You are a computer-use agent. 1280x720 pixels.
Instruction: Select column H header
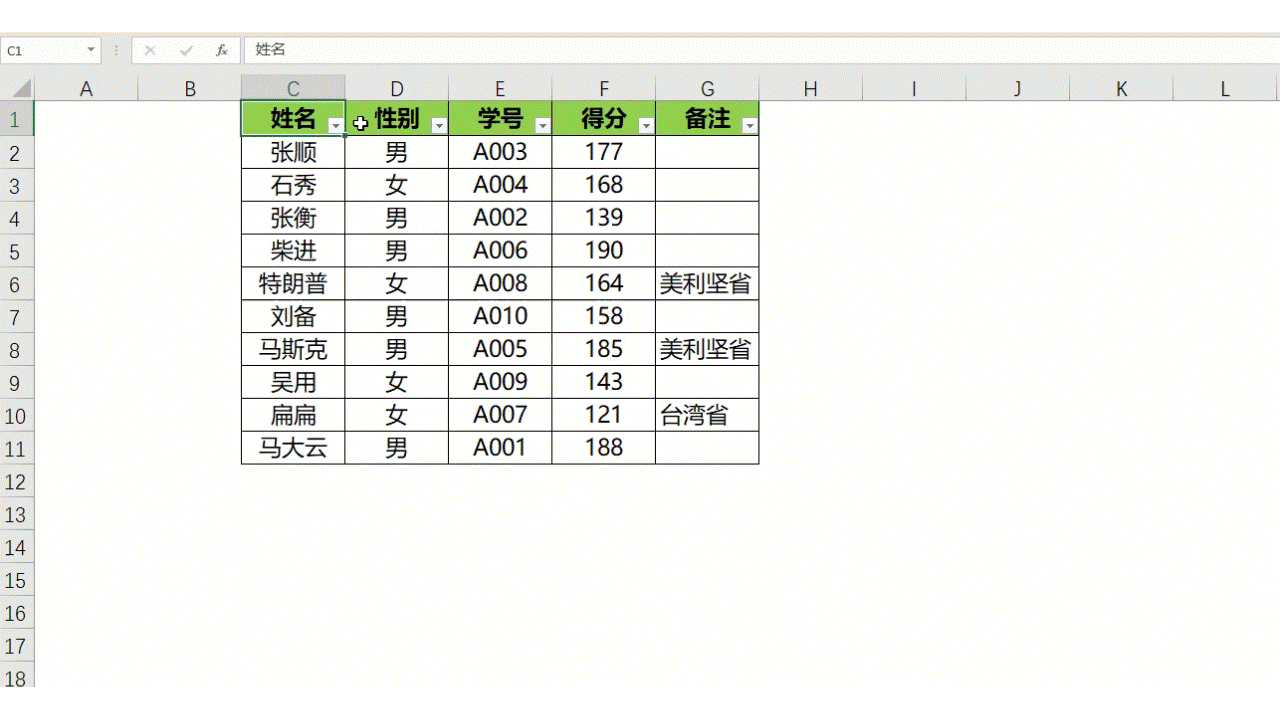point(811,88)
